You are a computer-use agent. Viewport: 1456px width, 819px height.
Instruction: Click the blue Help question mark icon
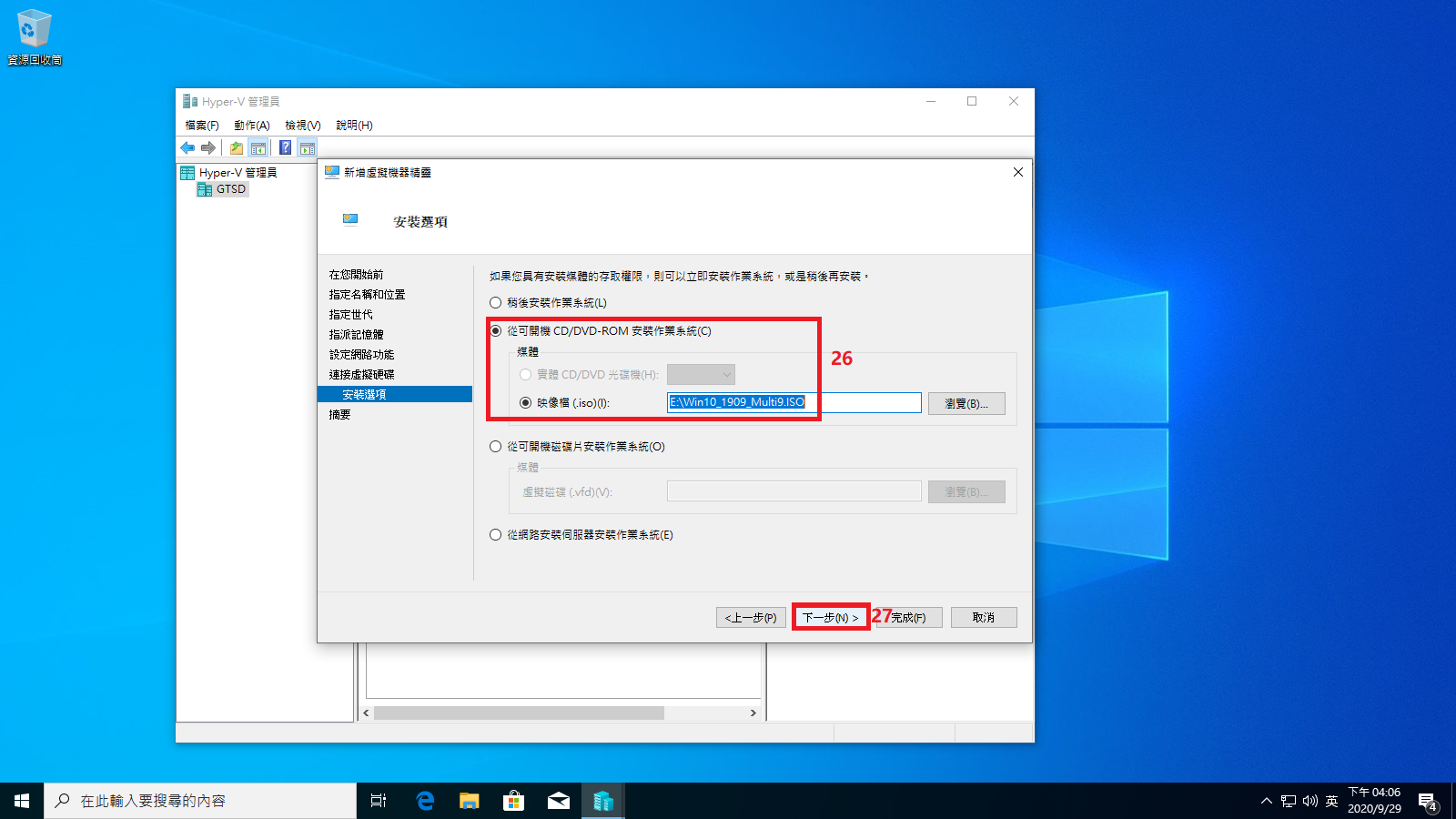[285, 147]
